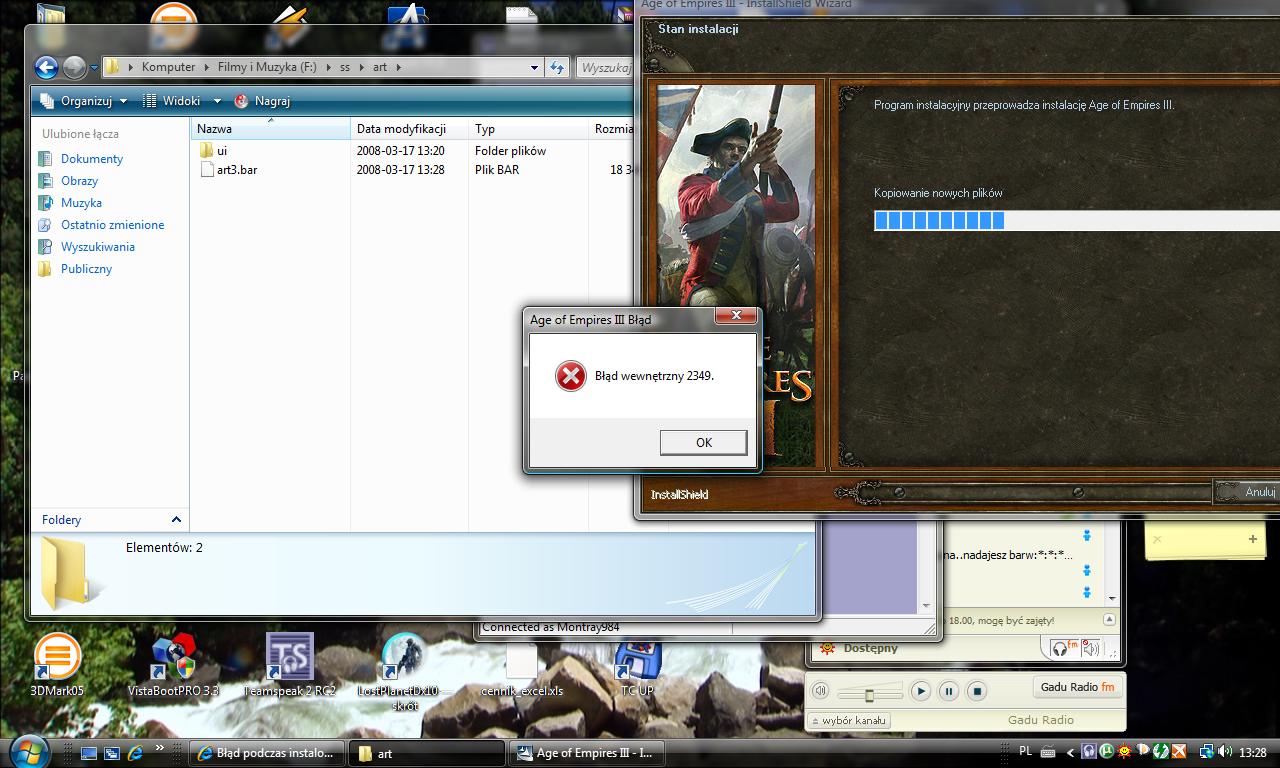Go back in the Explorer window
Image resolution: width=1280 pixels, height=768 pixels.
pos(46,67)
